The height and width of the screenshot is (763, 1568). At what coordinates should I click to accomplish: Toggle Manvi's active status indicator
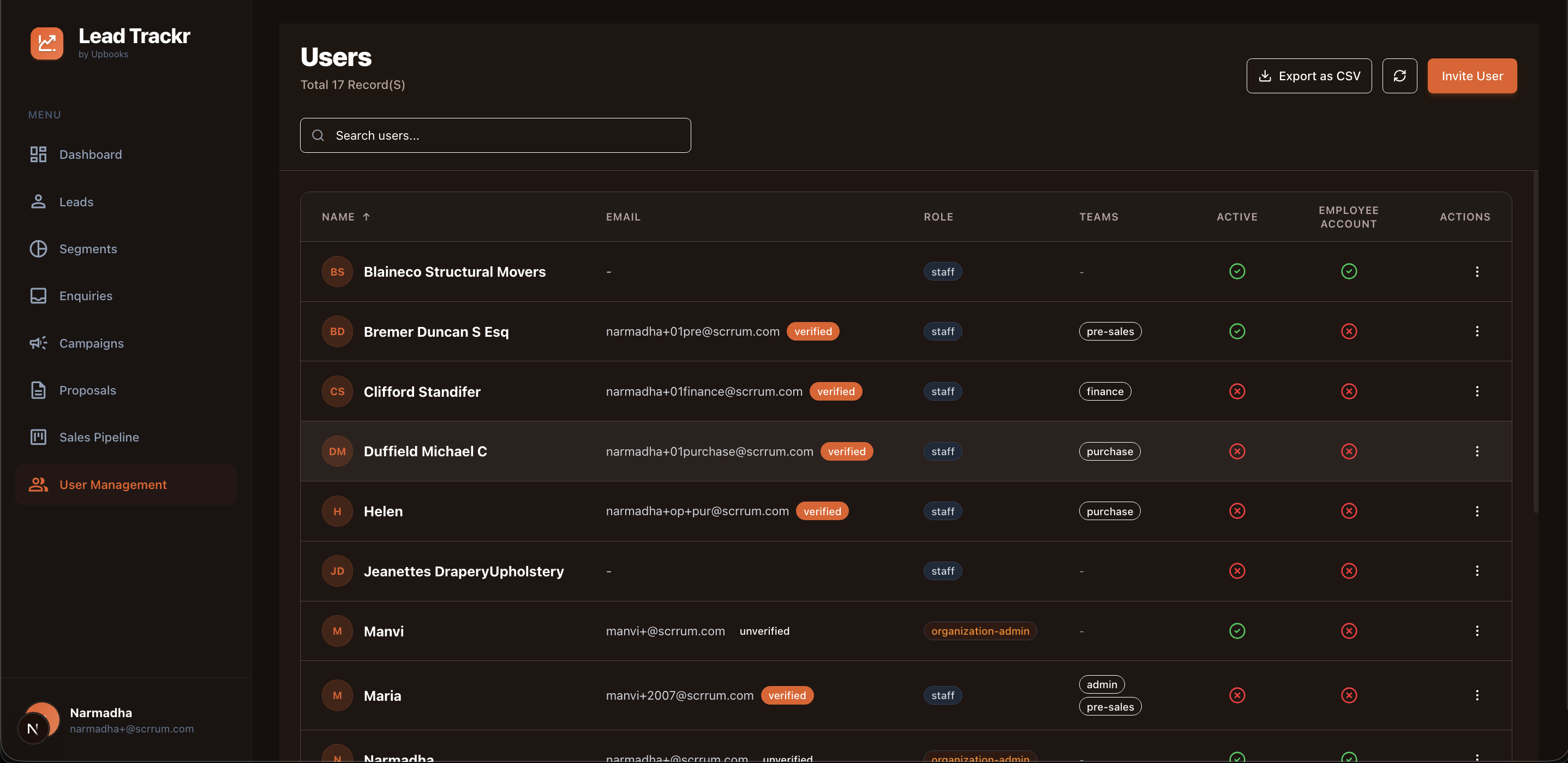point(1237,631)
